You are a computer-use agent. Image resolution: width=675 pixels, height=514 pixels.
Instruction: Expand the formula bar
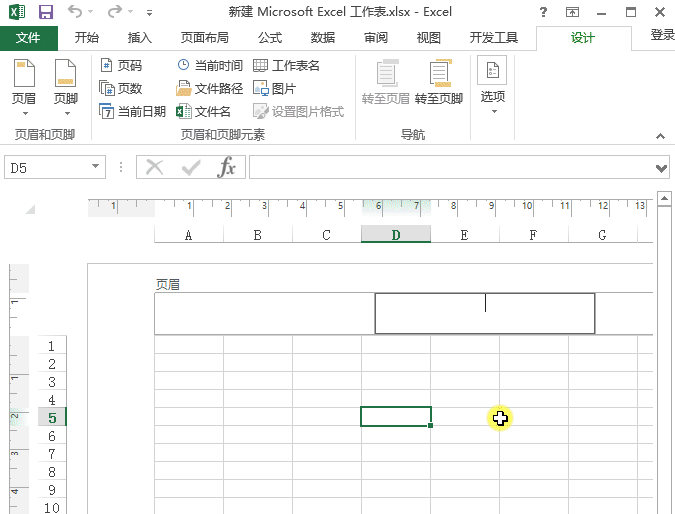[661, 168]
